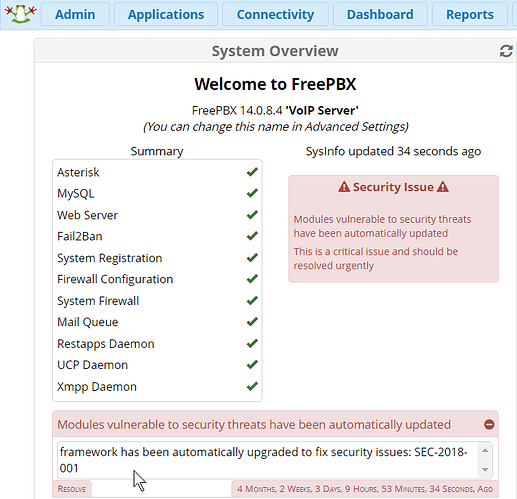Click the Firewall Configuration status checkmark
Image resolution: width=517 pixels, height=499 pixels.
(x=252, y=279)
